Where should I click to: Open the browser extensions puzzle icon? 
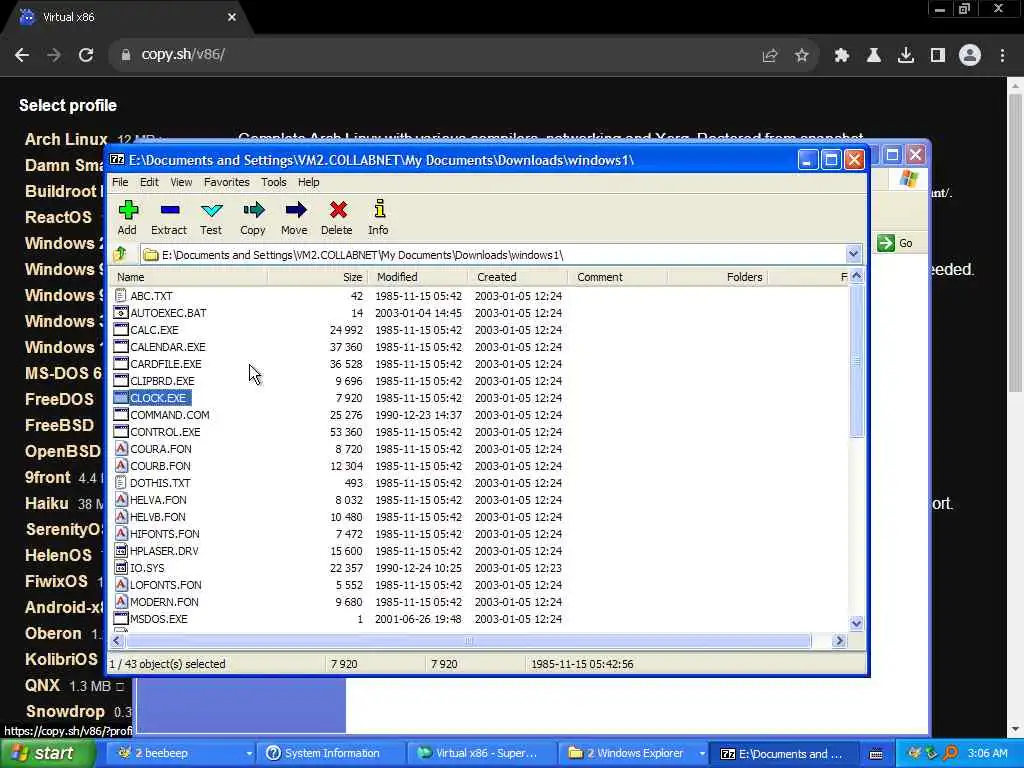841,56
